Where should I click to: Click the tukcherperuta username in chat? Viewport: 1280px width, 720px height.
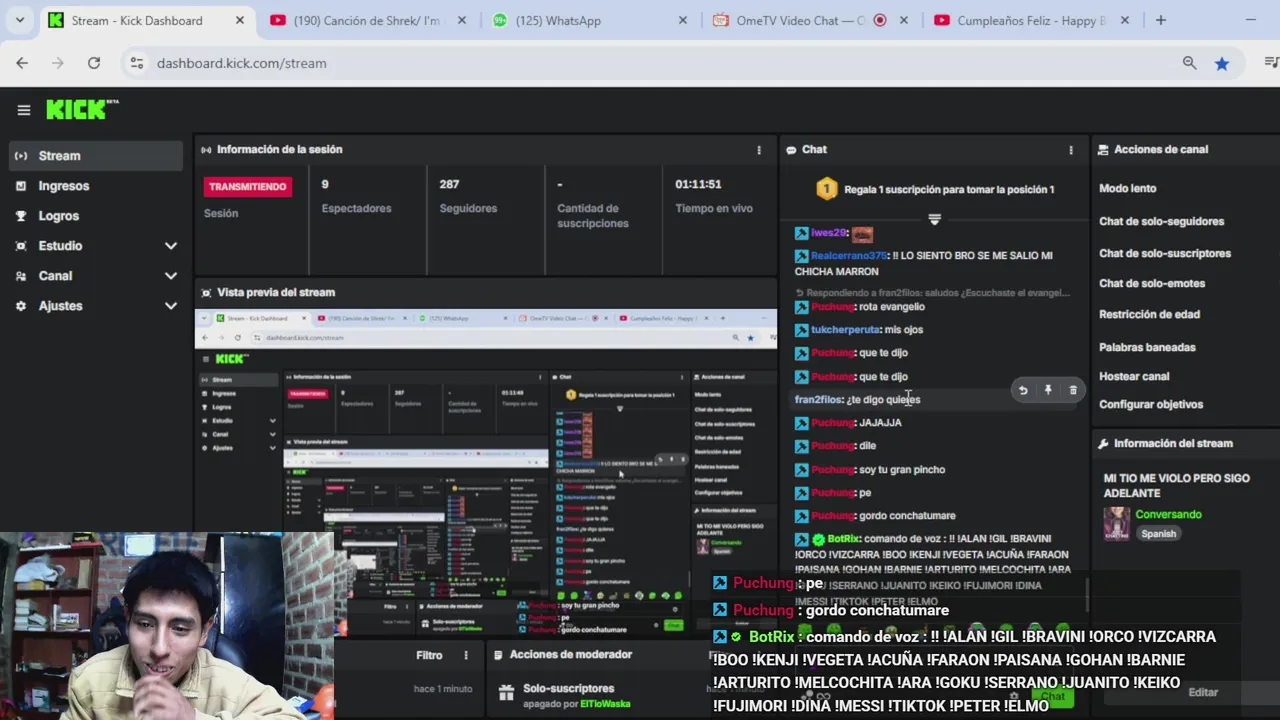click(845, 330)
